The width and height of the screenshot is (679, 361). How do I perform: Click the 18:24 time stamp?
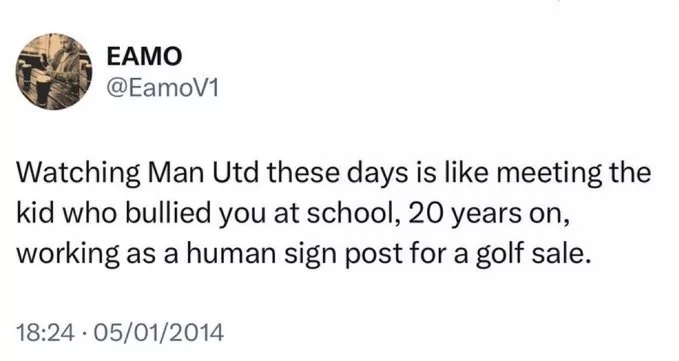tap(45, 333)
